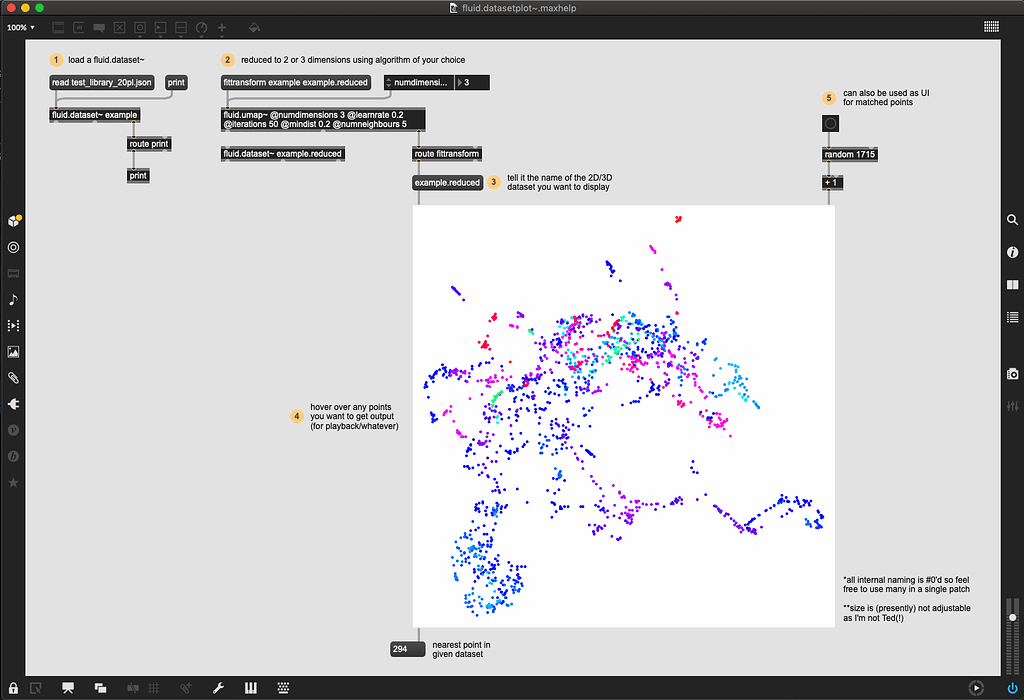The height and width of the screenshot is (700, 1024).
Task: Expand the dial toolbar icon's disclosure arrow
Action: click(202, 34)
